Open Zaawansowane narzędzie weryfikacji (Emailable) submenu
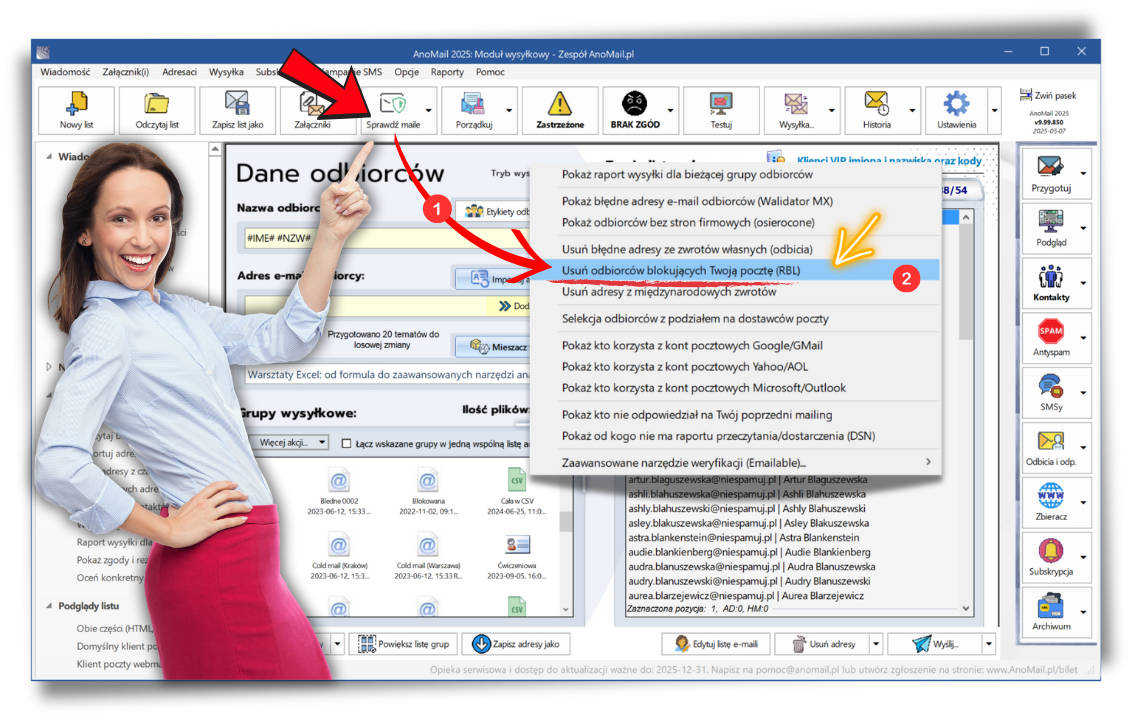The image size is (1130, 714). [x=736, y=463]
